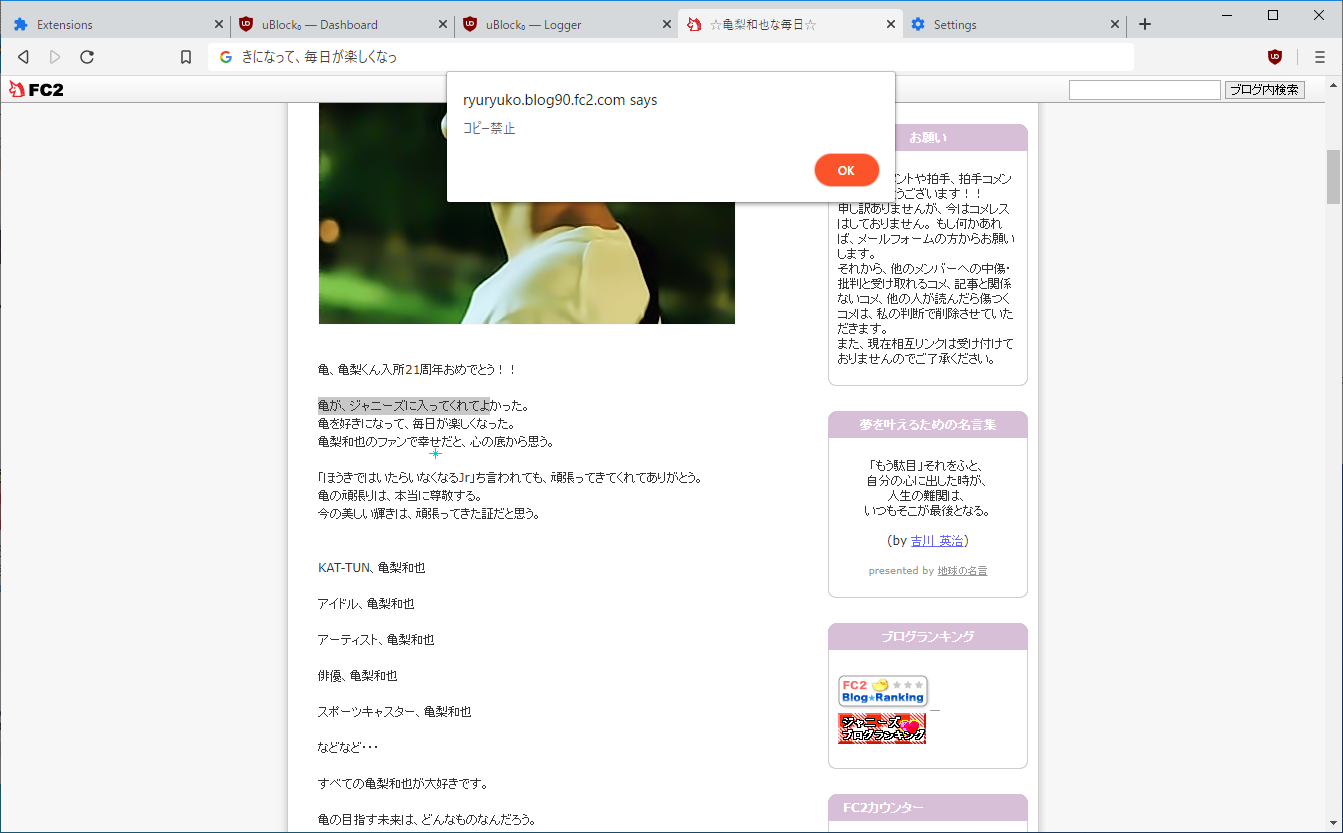The height and width of the screenshot is (833, 1343).
Task: Click the bookmark icon beside the address bar
Action: click(x=186, y=57)
